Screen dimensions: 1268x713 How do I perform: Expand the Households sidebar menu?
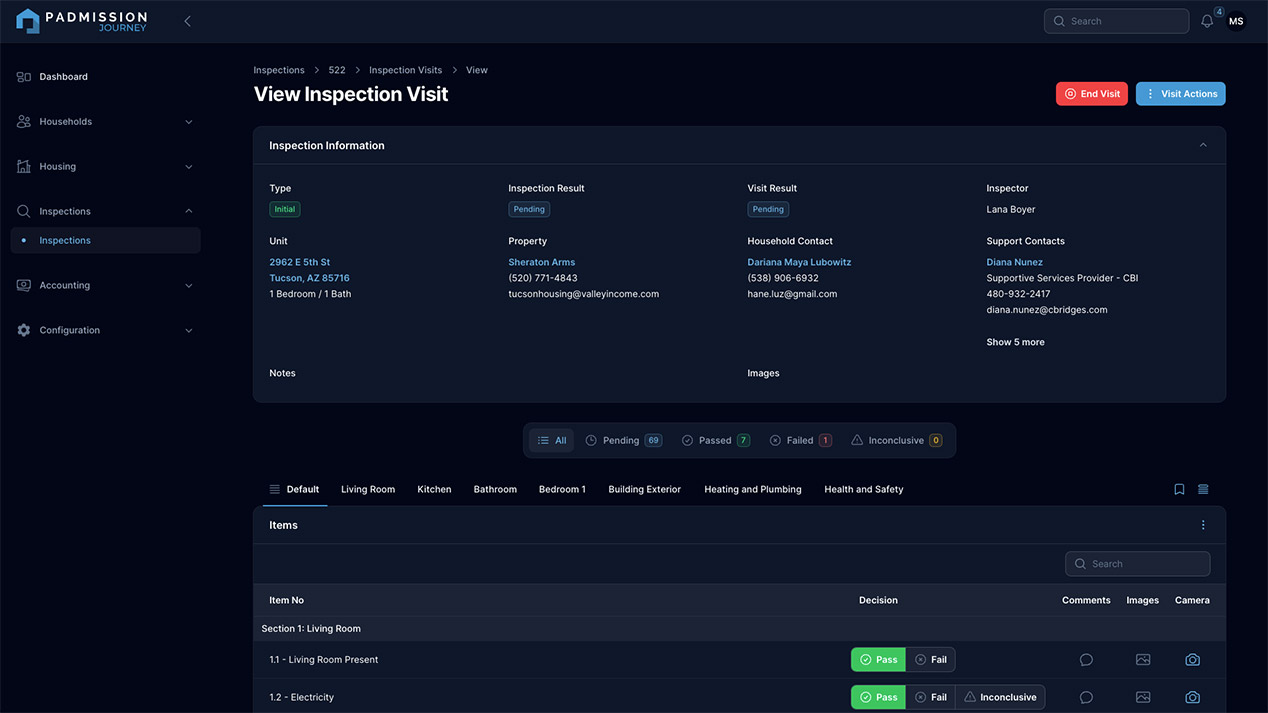click(x=189, y=122)
